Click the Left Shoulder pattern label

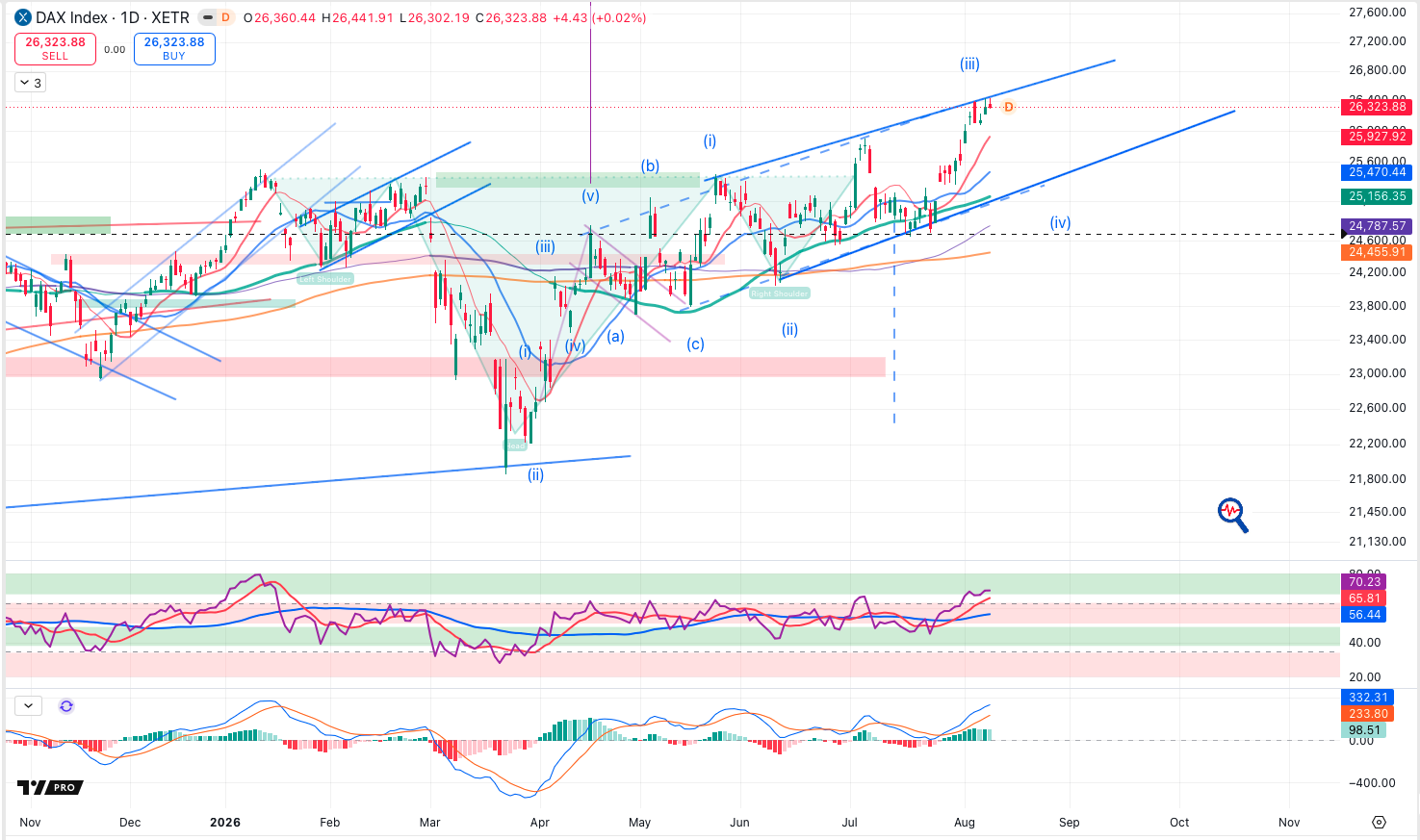point(325,279)
